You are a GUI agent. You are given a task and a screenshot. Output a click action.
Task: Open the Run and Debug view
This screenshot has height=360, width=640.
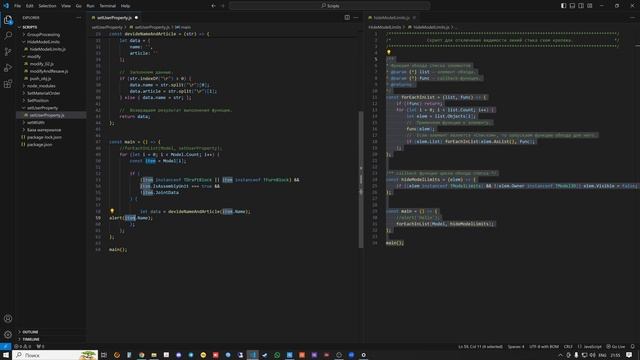click(8, 68)
